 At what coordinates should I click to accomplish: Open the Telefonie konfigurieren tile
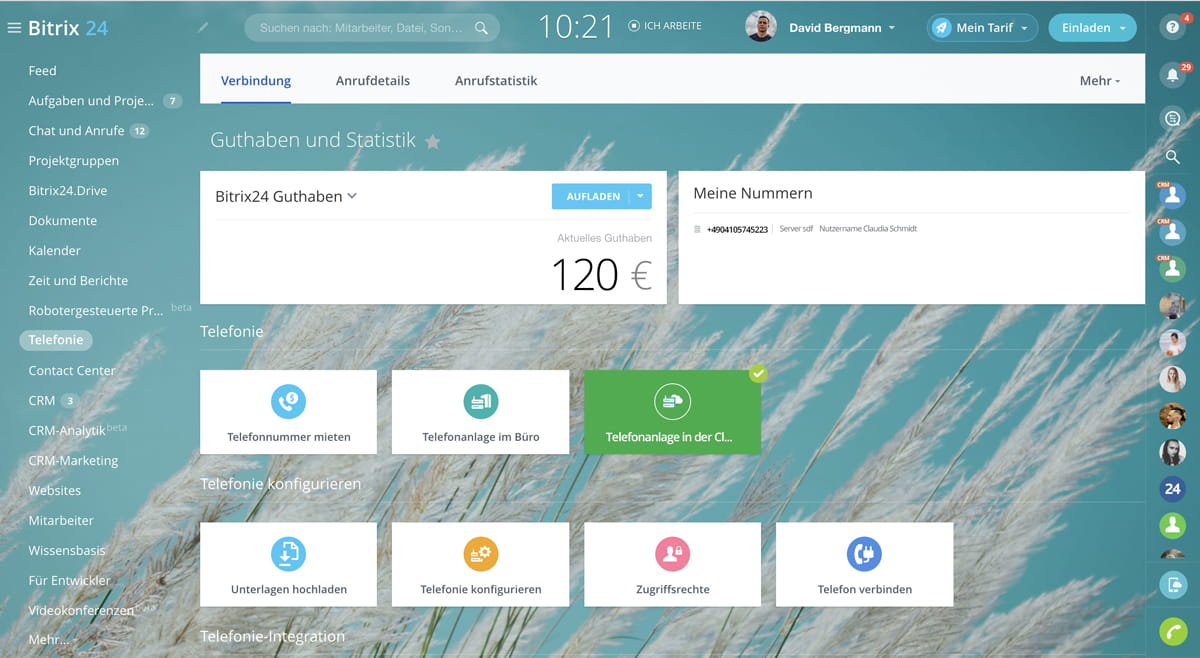coord(480,564)
